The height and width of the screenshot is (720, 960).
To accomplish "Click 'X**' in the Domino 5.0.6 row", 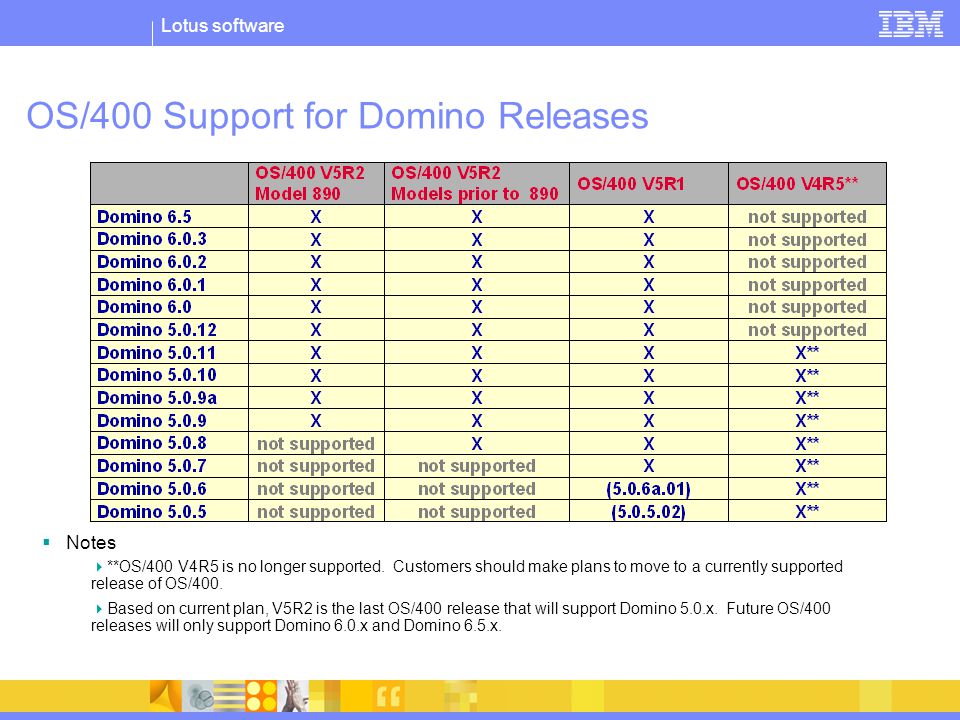I will click(x=807, y=489).
